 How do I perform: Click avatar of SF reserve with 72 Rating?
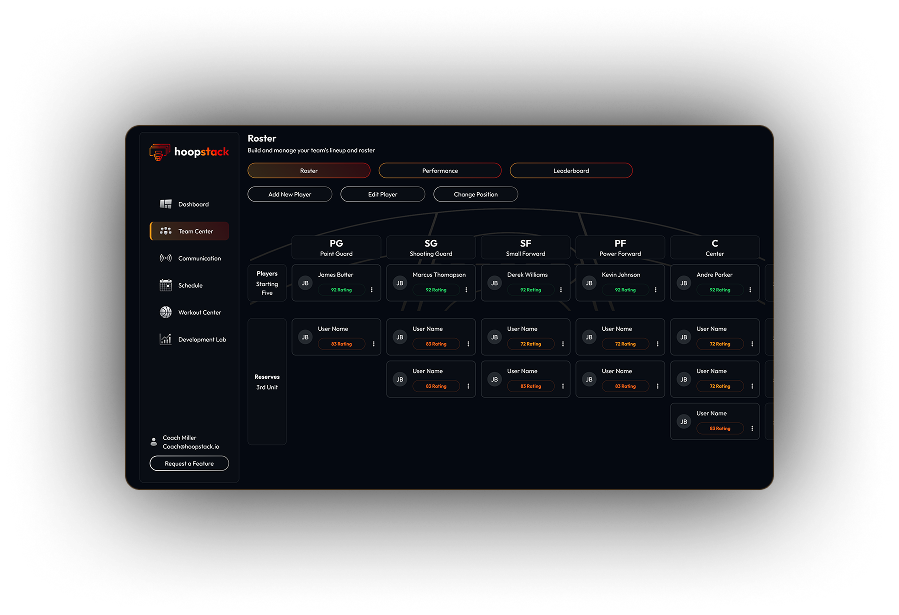coord(495,337)
